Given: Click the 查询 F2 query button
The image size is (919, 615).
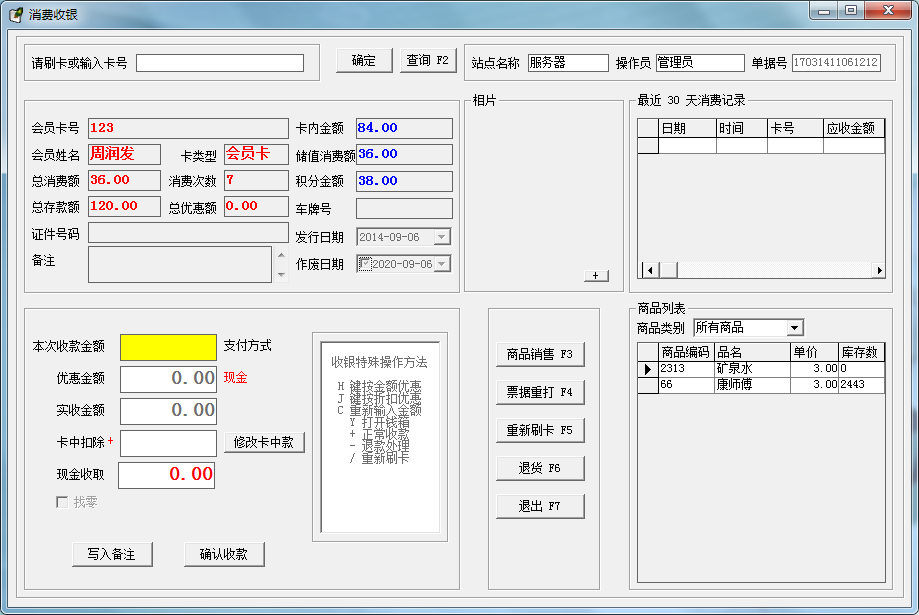Looking at the screenshot, I should pyautogui.click(x=427, y=60).
